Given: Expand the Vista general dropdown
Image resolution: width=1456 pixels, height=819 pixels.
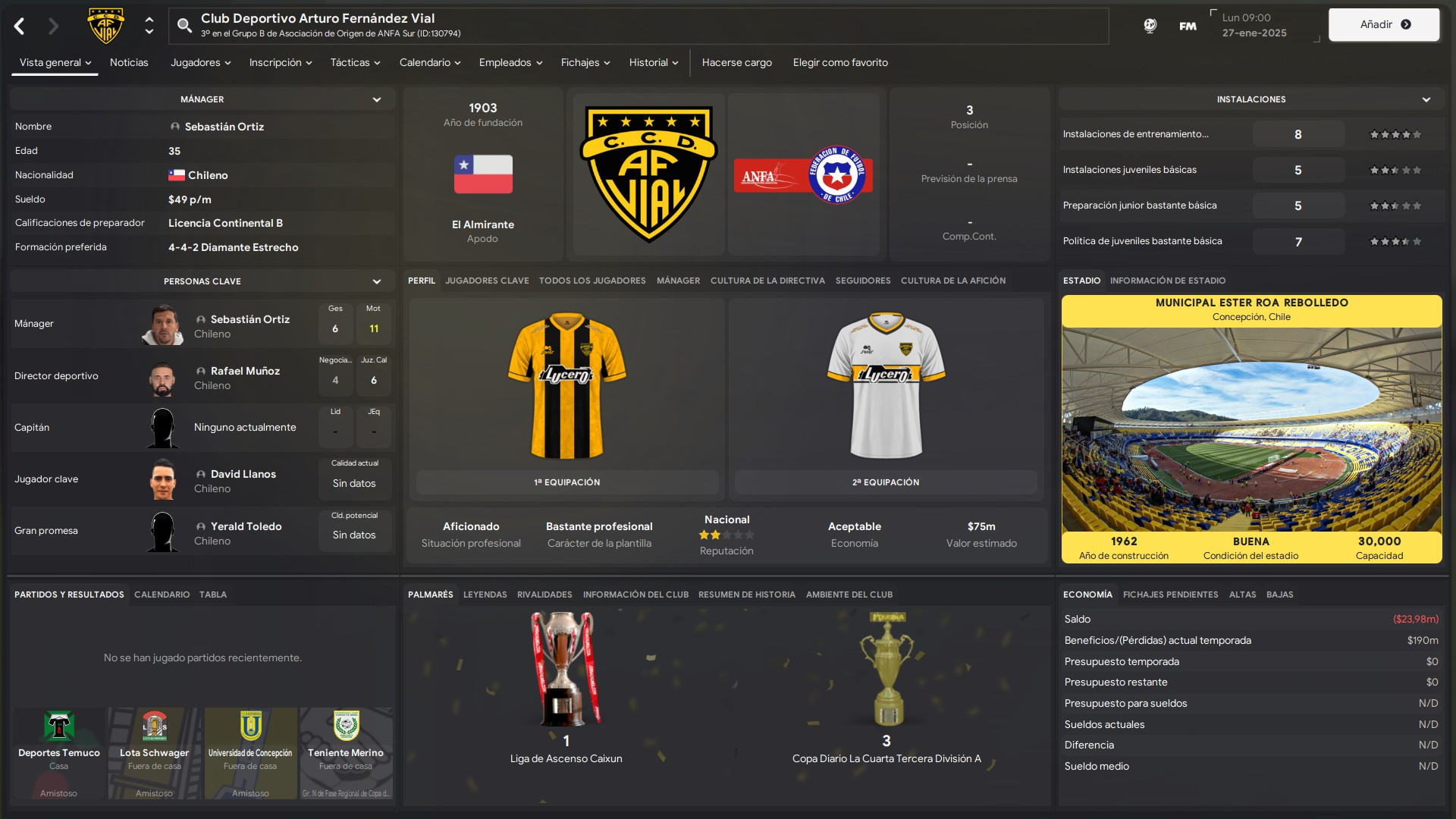Looking at the screenshot, I should [55, 62].
